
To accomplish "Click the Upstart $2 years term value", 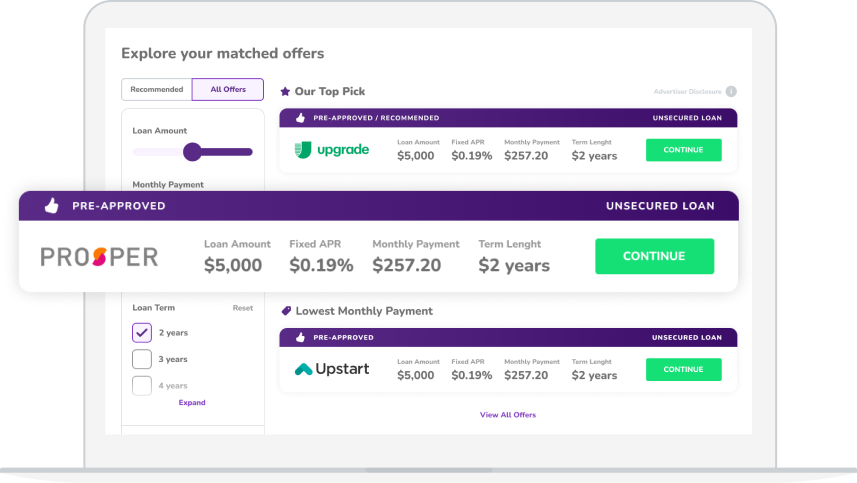I will tap(594, 375).
